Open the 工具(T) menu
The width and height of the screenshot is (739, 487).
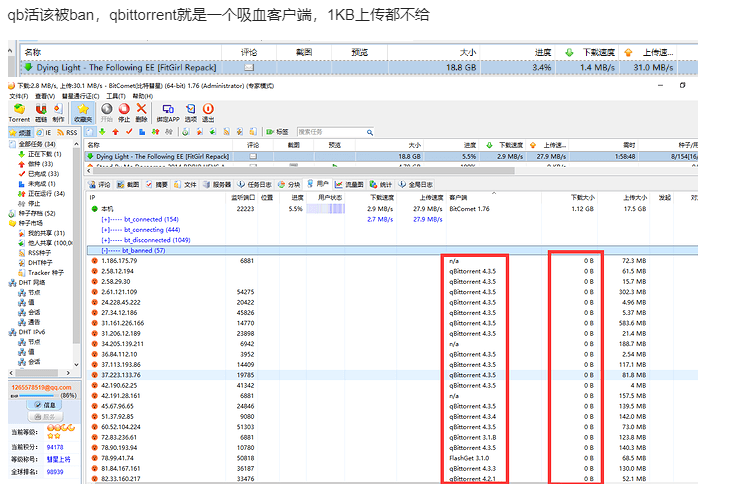click(x=116, y=95)
